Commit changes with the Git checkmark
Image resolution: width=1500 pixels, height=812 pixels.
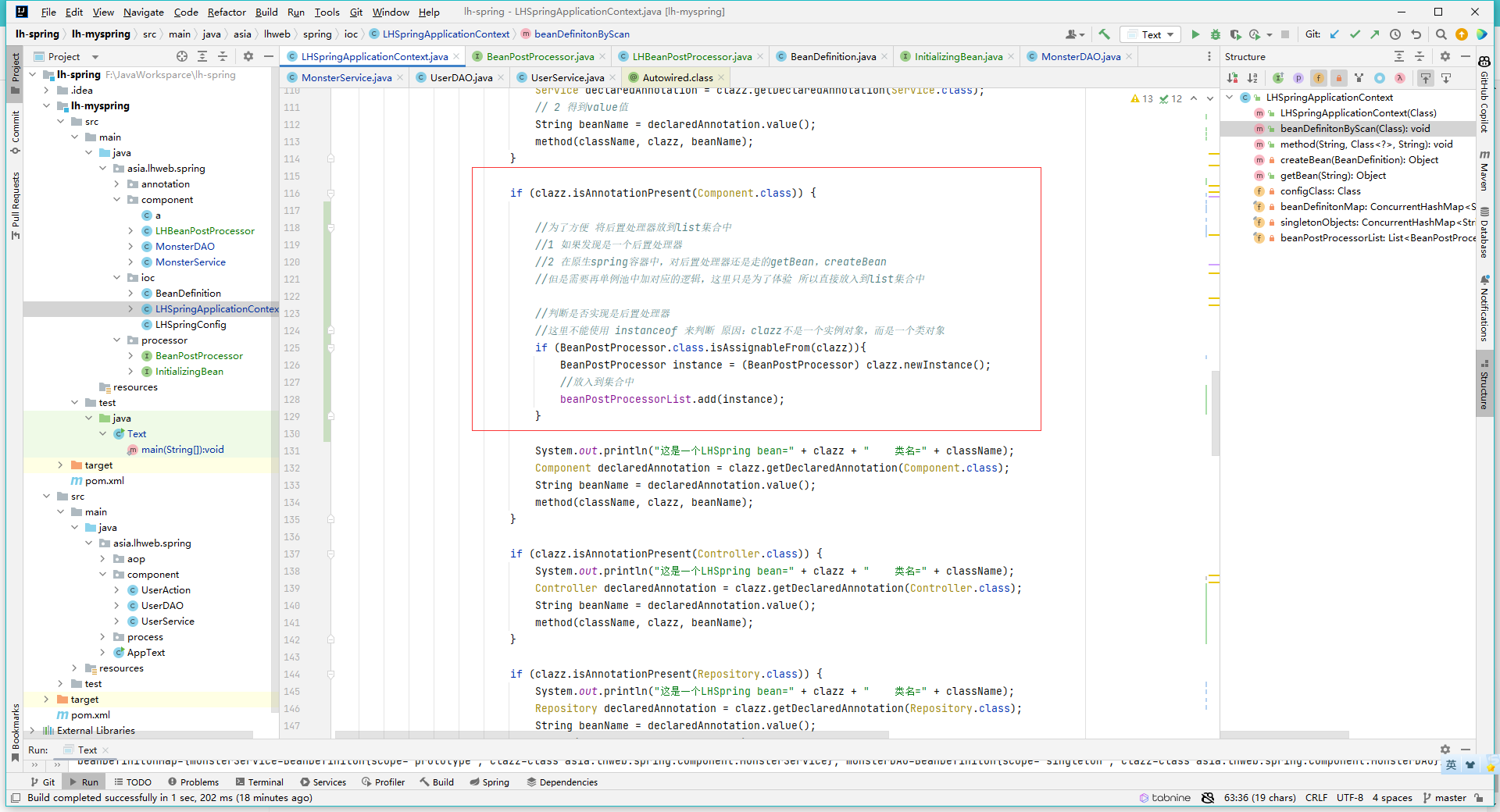coord(1355,34)
